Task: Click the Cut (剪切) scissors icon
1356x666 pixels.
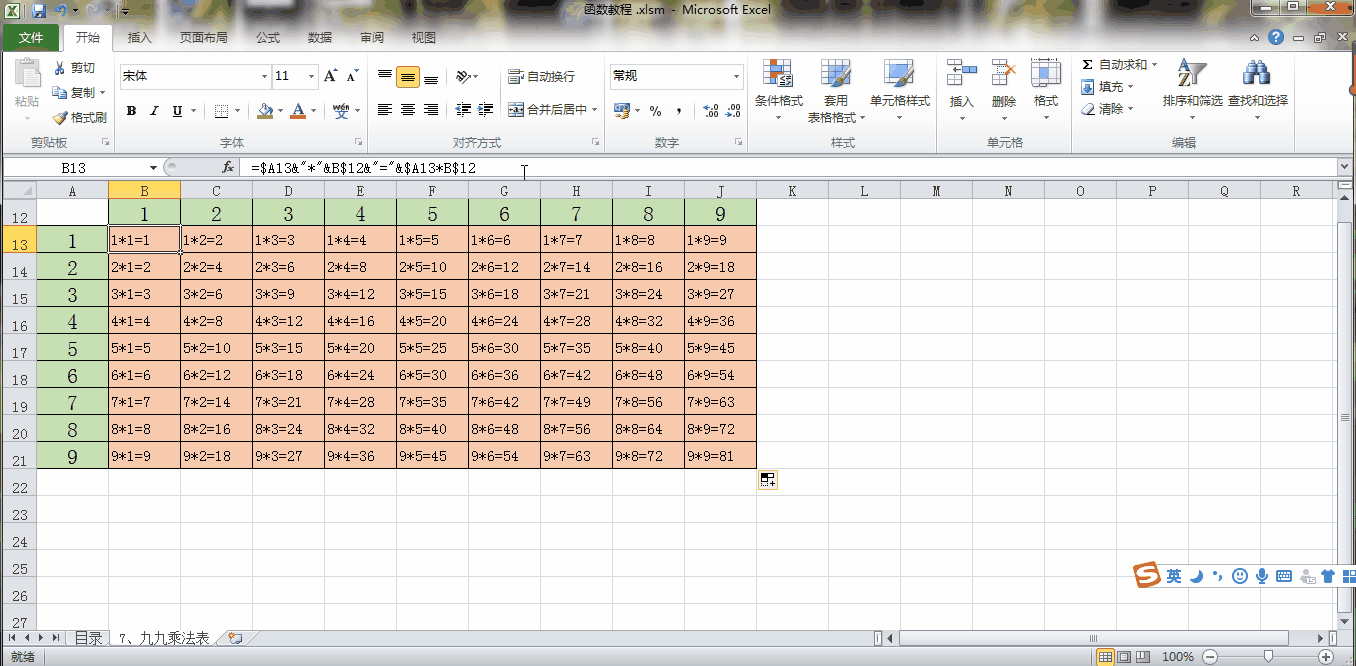Action: (60, 68)
